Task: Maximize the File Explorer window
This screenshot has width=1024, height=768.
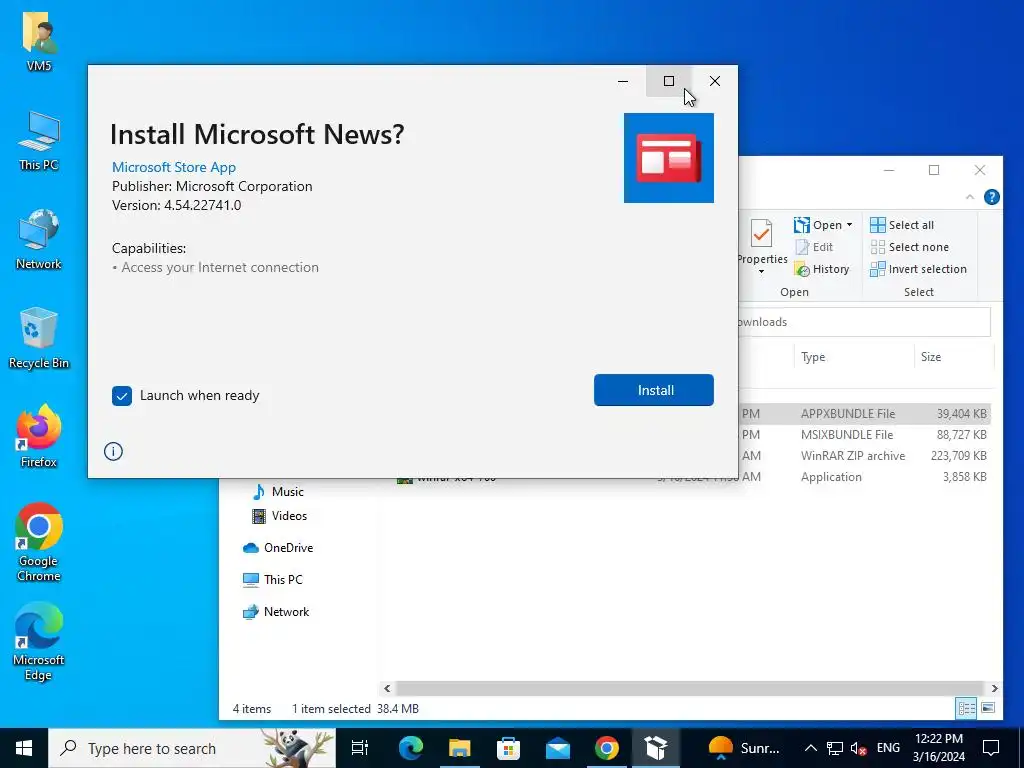Action: point(934,170)
